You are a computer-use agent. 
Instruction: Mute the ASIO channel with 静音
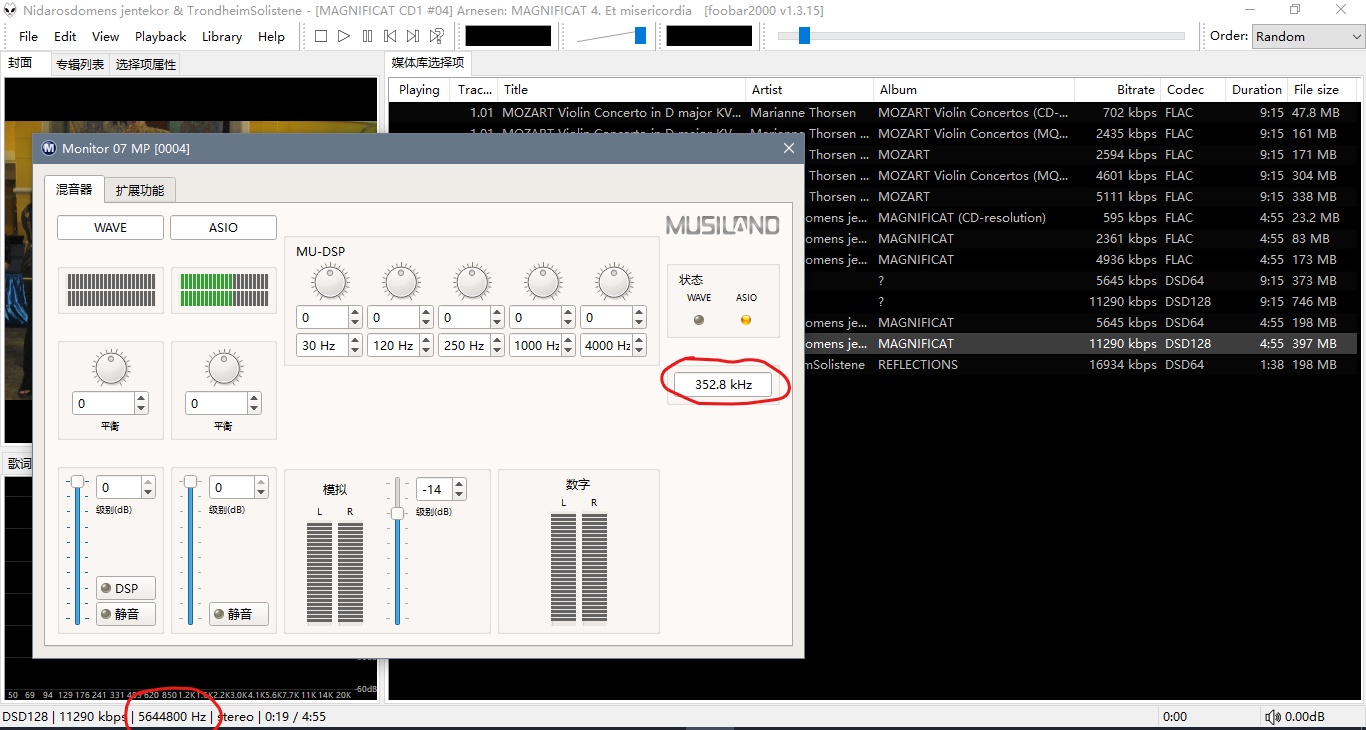pos(239,614)
